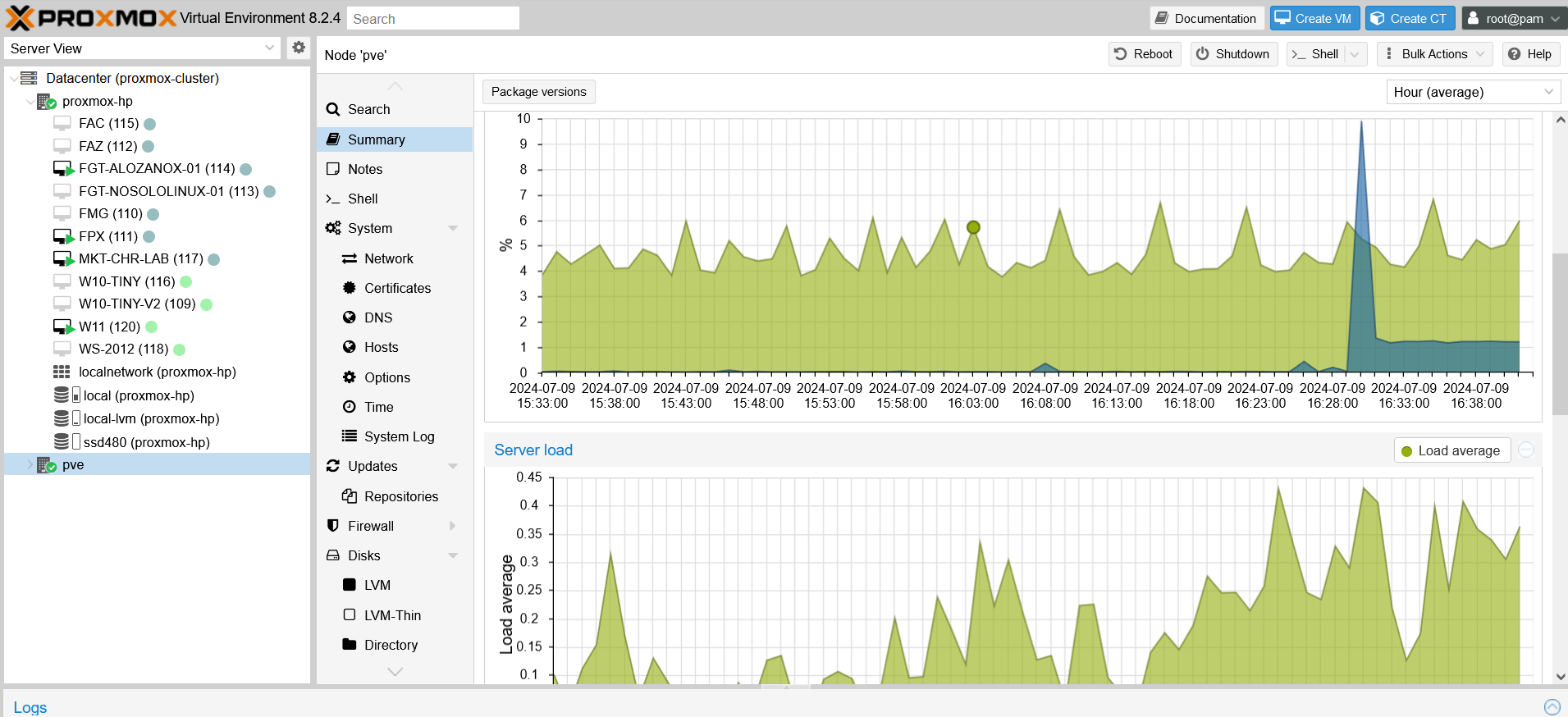Click the CPU usage data point marker
This screenshot has height=717, width=1568.
point(973,227)
